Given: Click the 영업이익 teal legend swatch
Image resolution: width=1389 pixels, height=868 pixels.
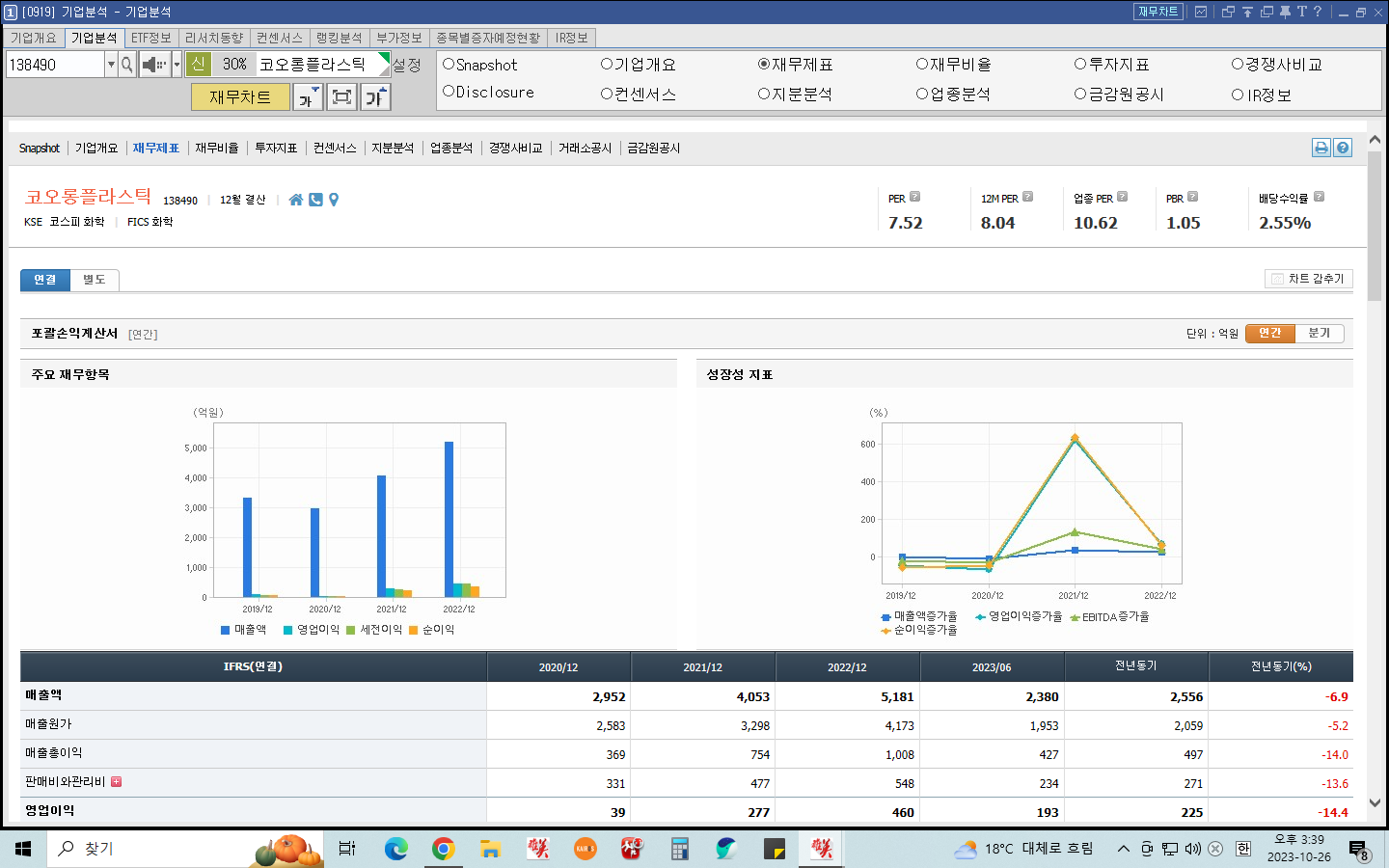Looking at the screenshot, I should pos(287,630).
